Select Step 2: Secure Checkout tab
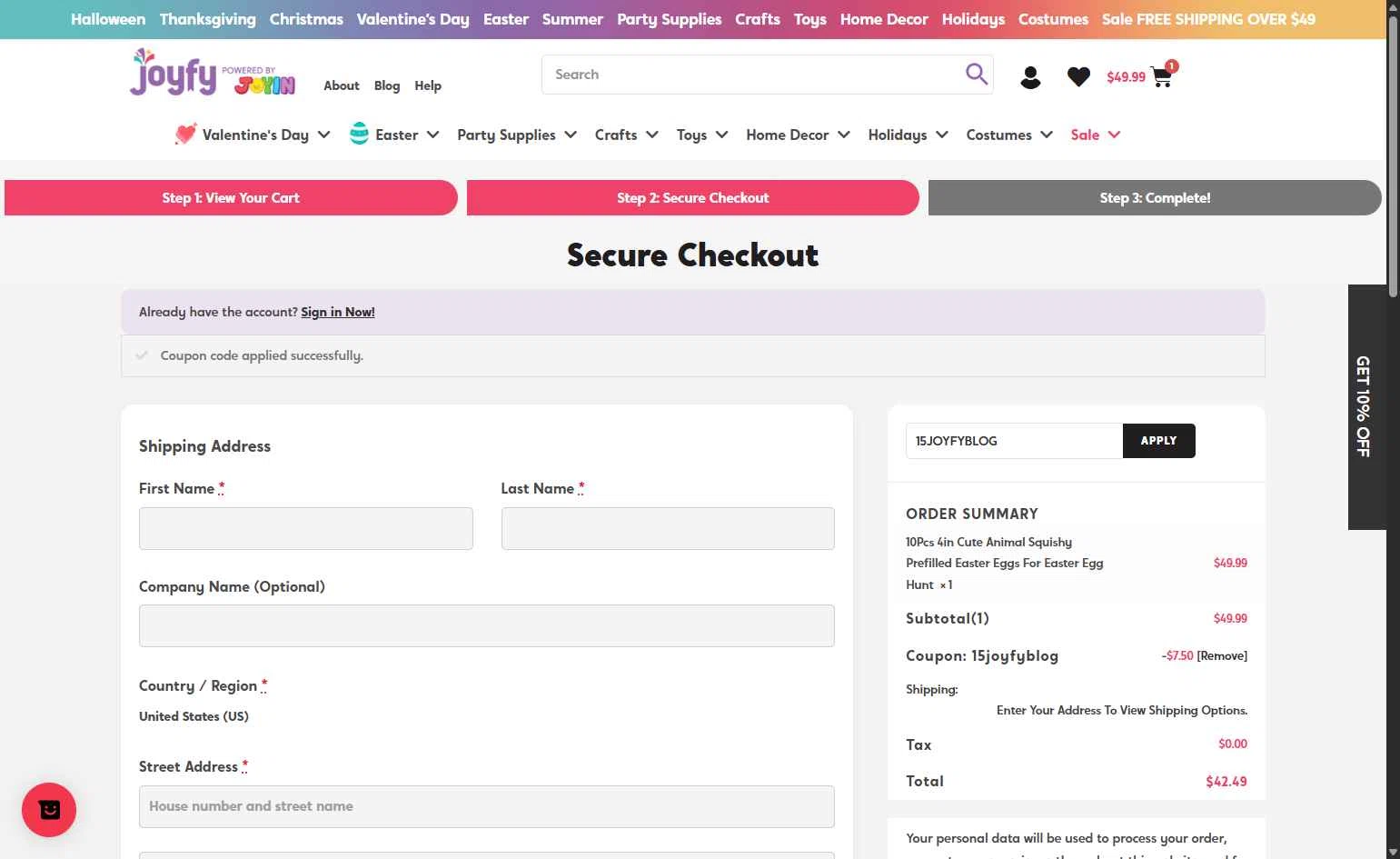 click(x=692, y=198)
